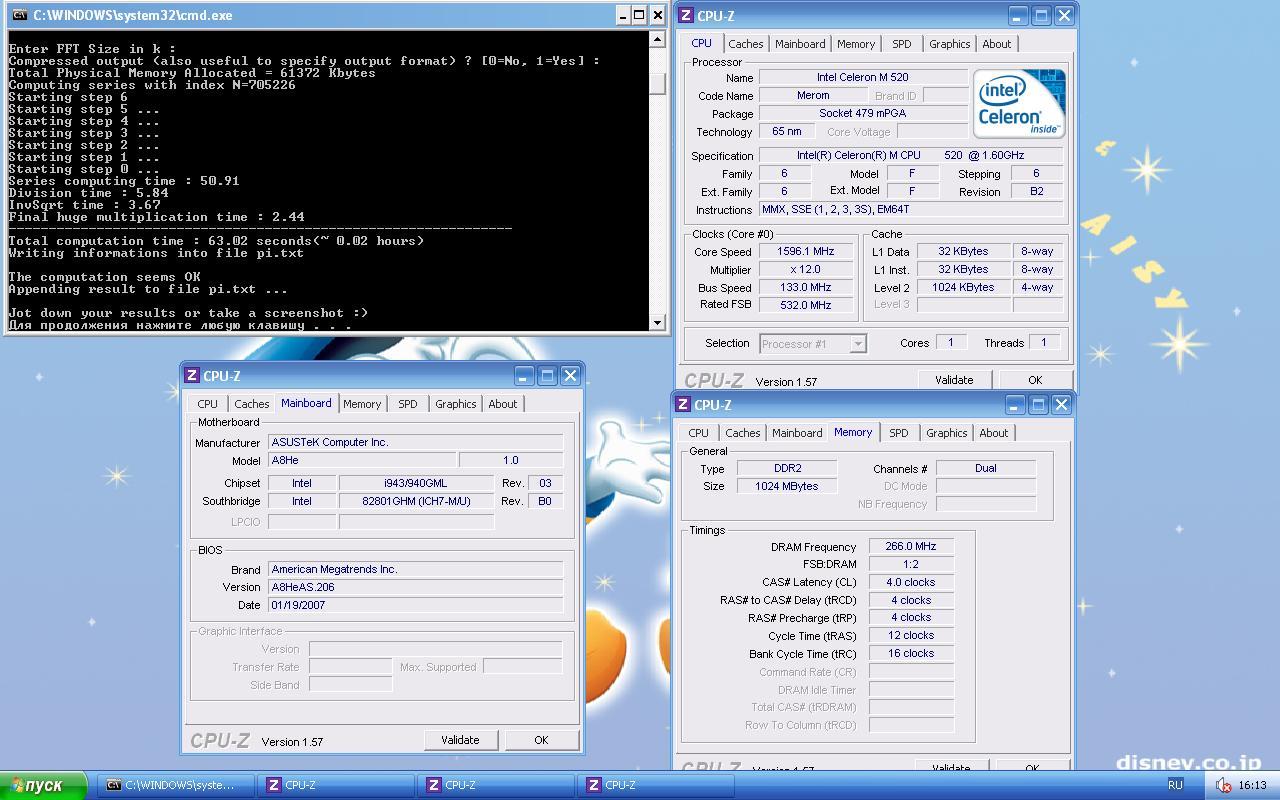Open the Processor #1 selection dropdown

[x=812, y=343]
